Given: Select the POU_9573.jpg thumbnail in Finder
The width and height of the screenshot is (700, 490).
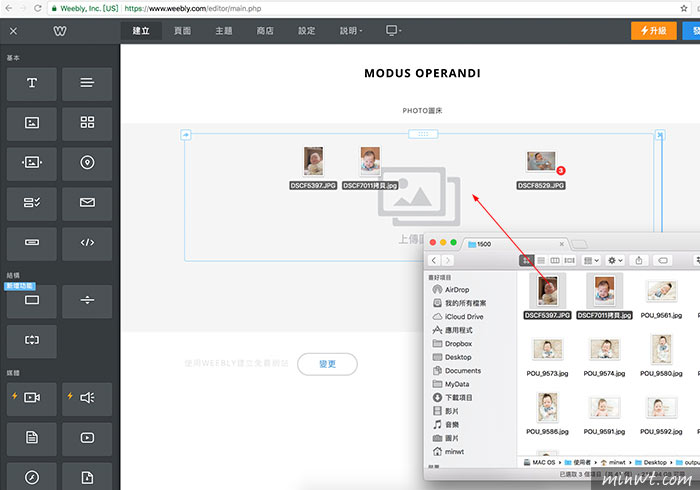Looking at the screenshot, I should tap(547, 349).
